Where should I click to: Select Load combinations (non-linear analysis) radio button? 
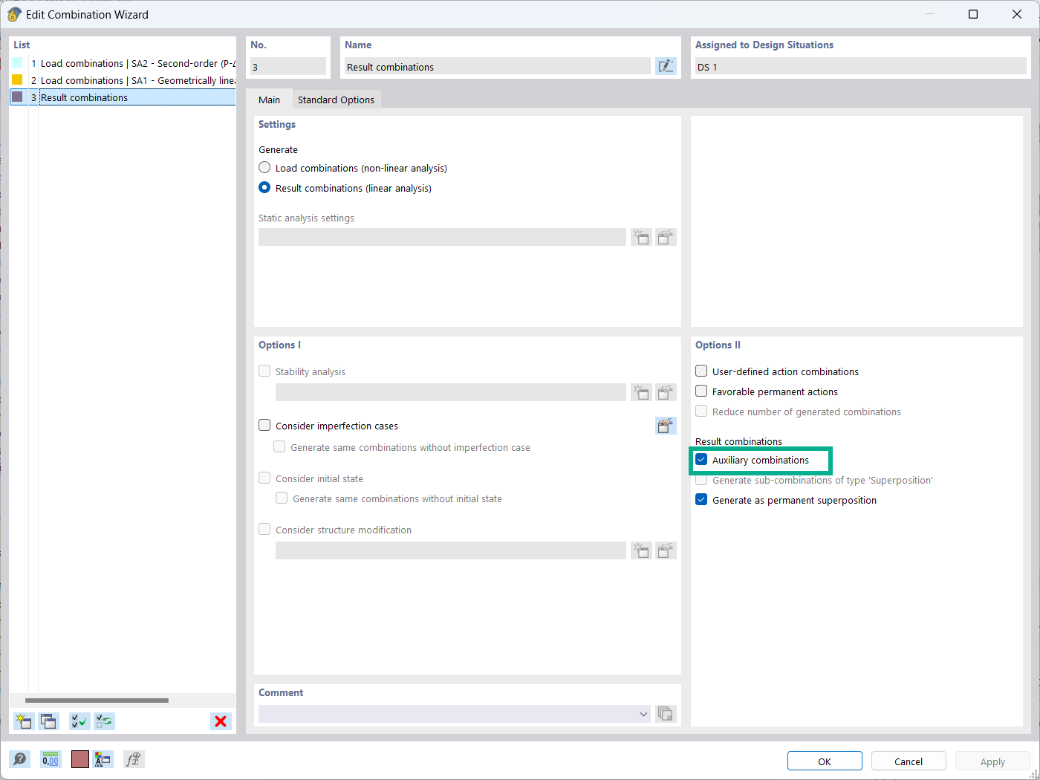click(x=265, y=168)
